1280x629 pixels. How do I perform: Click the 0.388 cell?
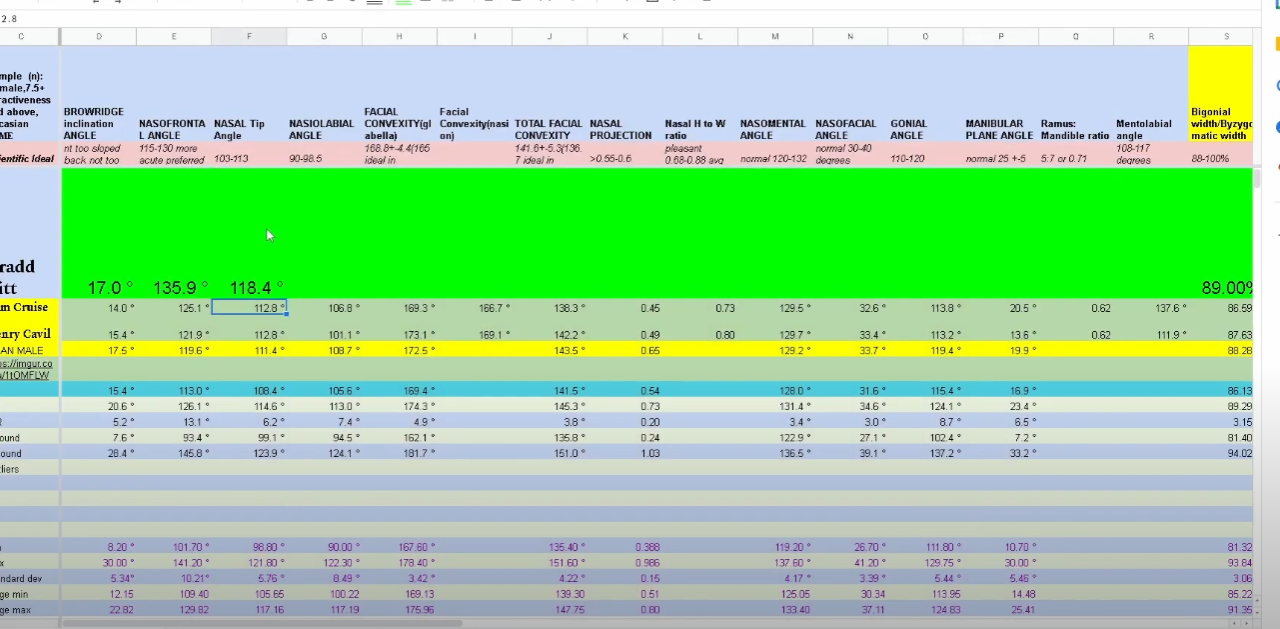coord(625,547)
